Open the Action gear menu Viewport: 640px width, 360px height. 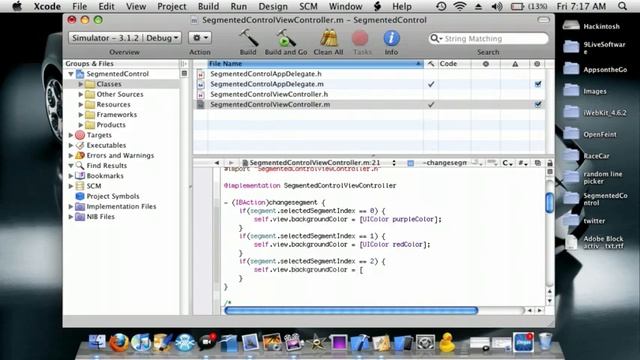pyautogui.click(x=200, y=38)
